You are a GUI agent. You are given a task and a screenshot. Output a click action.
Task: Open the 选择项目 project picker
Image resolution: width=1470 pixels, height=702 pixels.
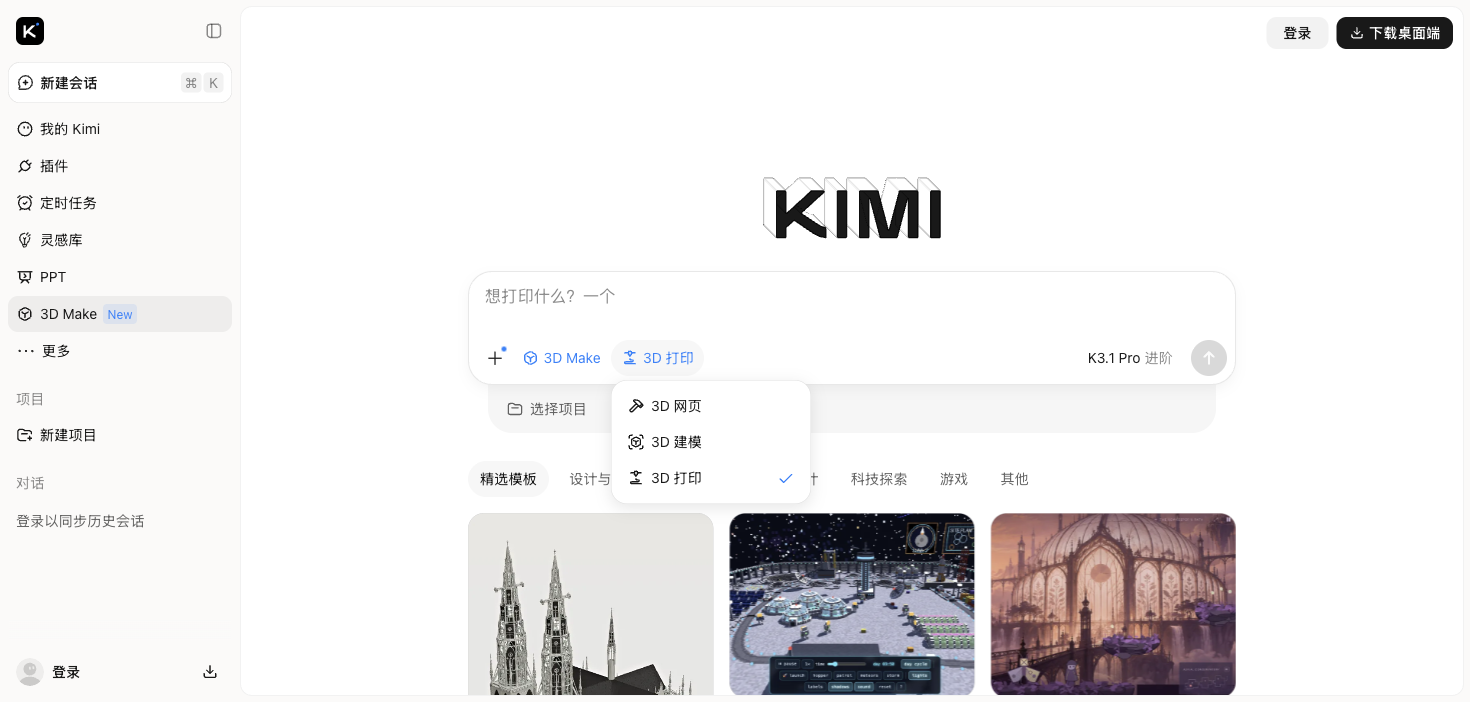(x=547, y=409)
